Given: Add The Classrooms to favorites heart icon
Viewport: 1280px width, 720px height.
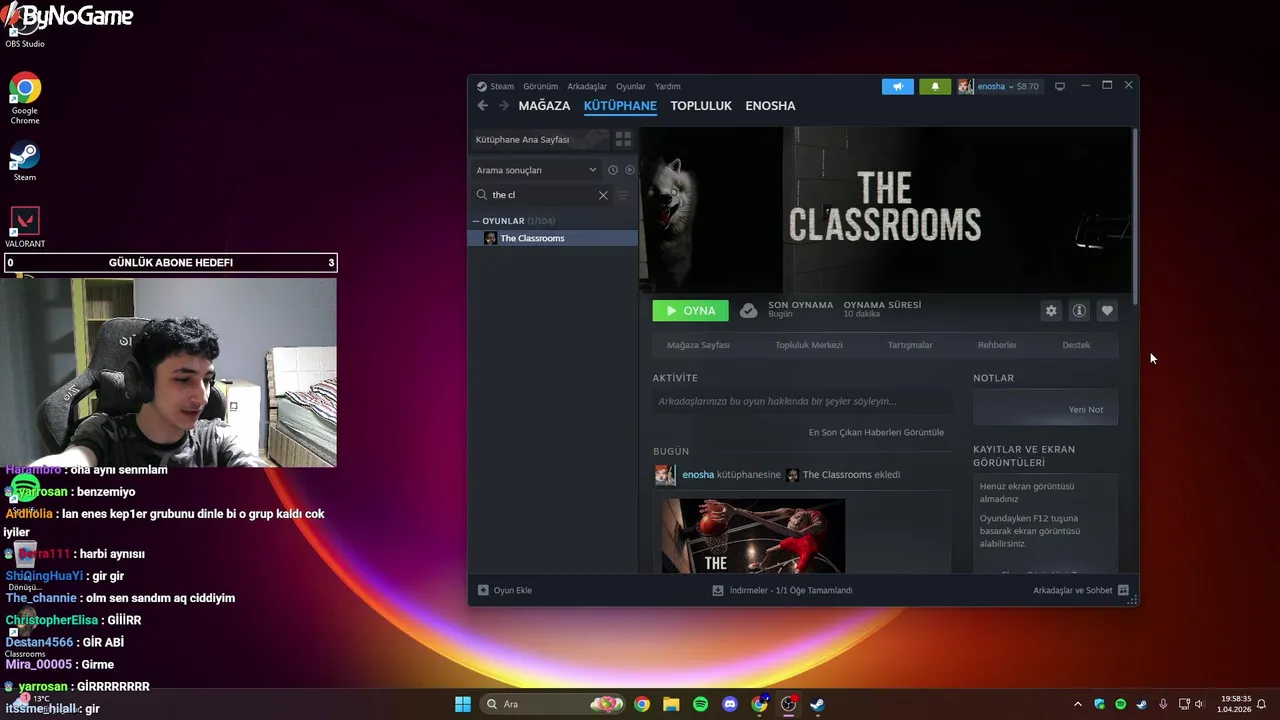Looking at the screenshot, I should pyautogui.click(x=1107, y=311).
